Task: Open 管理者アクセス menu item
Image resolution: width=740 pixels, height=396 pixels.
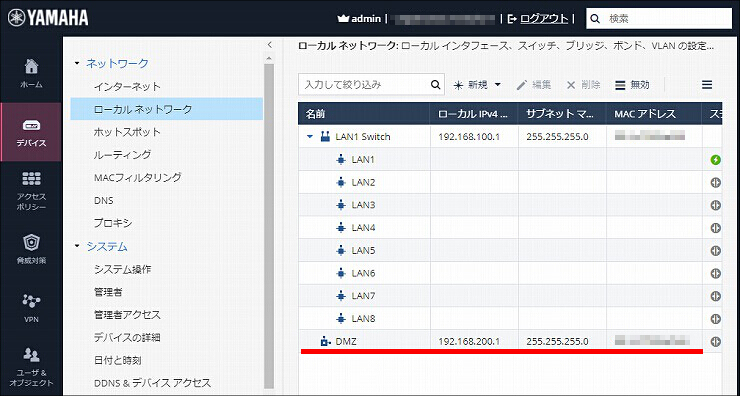Action: point(127,314)
